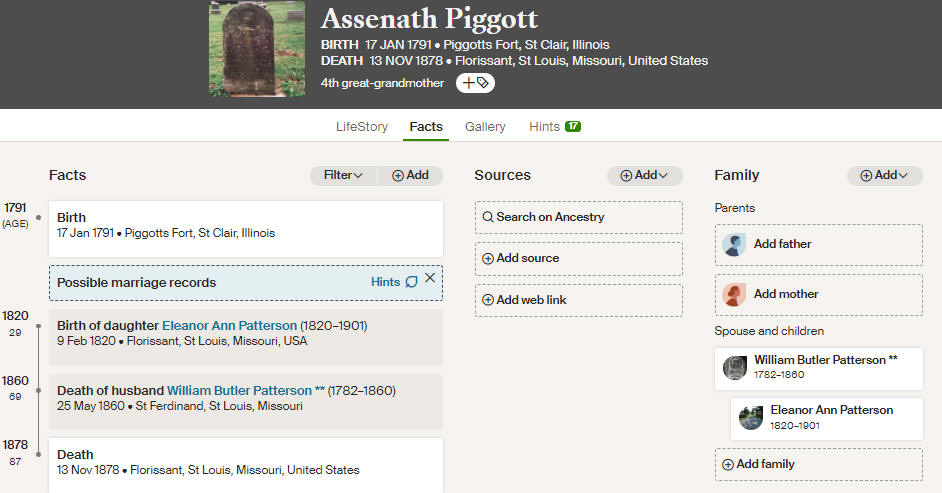The height and width of the screenshot is (493, 942).
Task: Expand the Sources Add dropdown
Action: 644,175
